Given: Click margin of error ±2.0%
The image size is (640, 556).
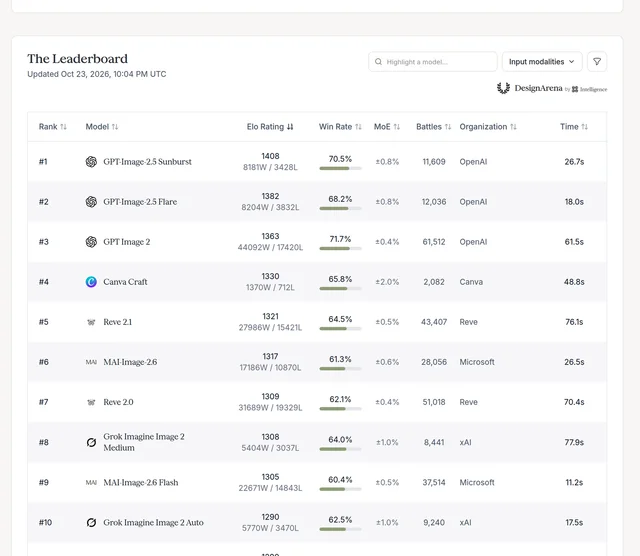Looking at the screenshot, I should click(387, 282).
